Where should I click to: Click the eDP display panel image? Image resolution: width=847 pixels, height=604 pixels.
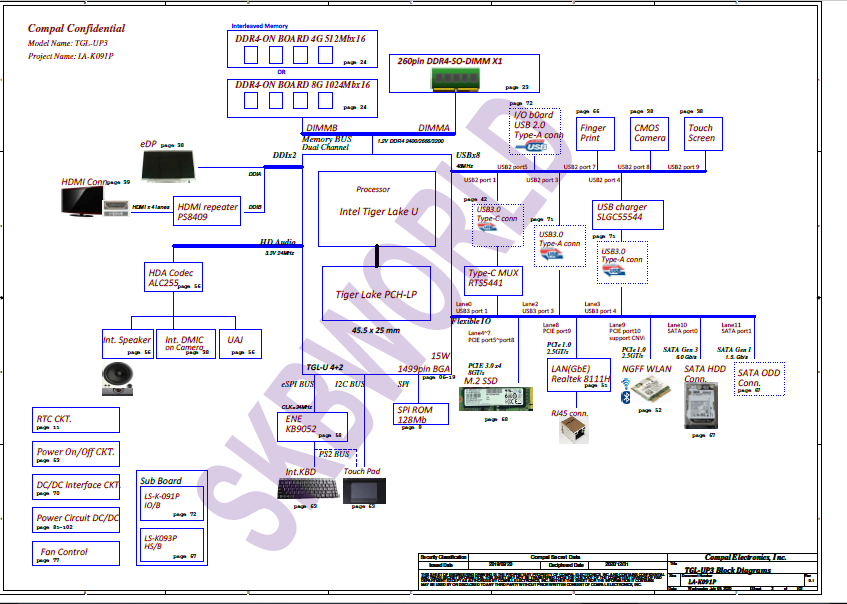(168, 166)
